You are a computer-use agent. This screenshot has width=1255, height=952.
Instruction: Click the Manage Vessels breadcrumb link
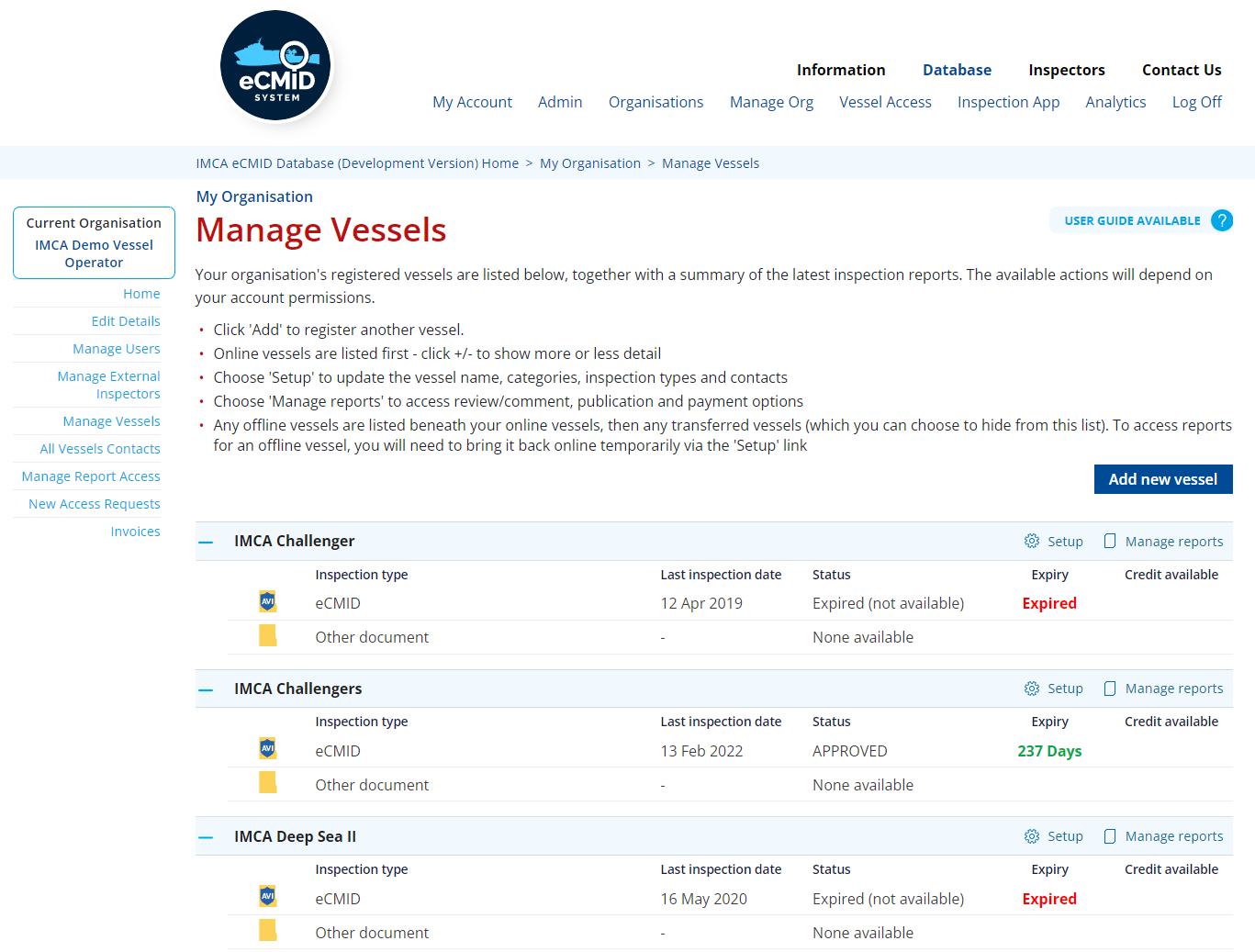(711, 163)
